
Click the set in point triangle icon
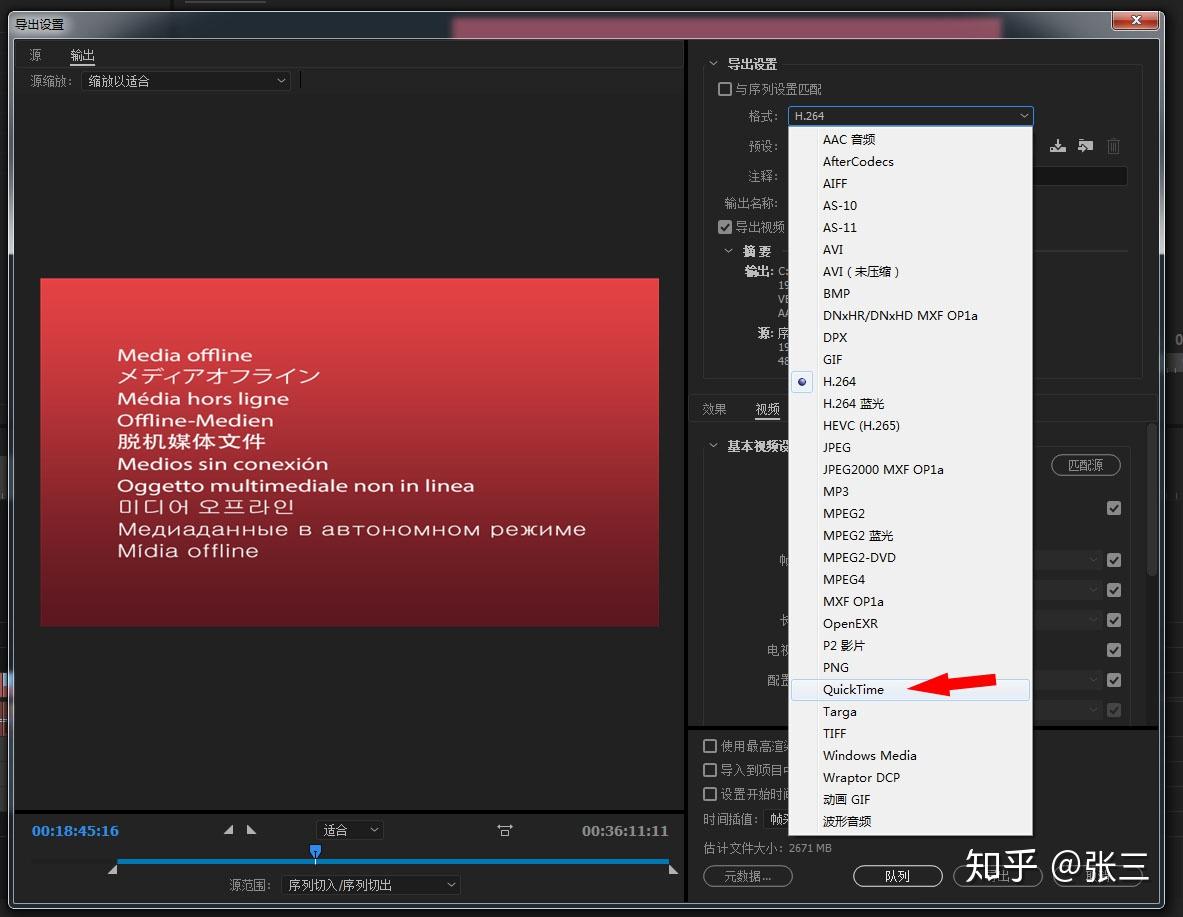(x=229, y=829)
